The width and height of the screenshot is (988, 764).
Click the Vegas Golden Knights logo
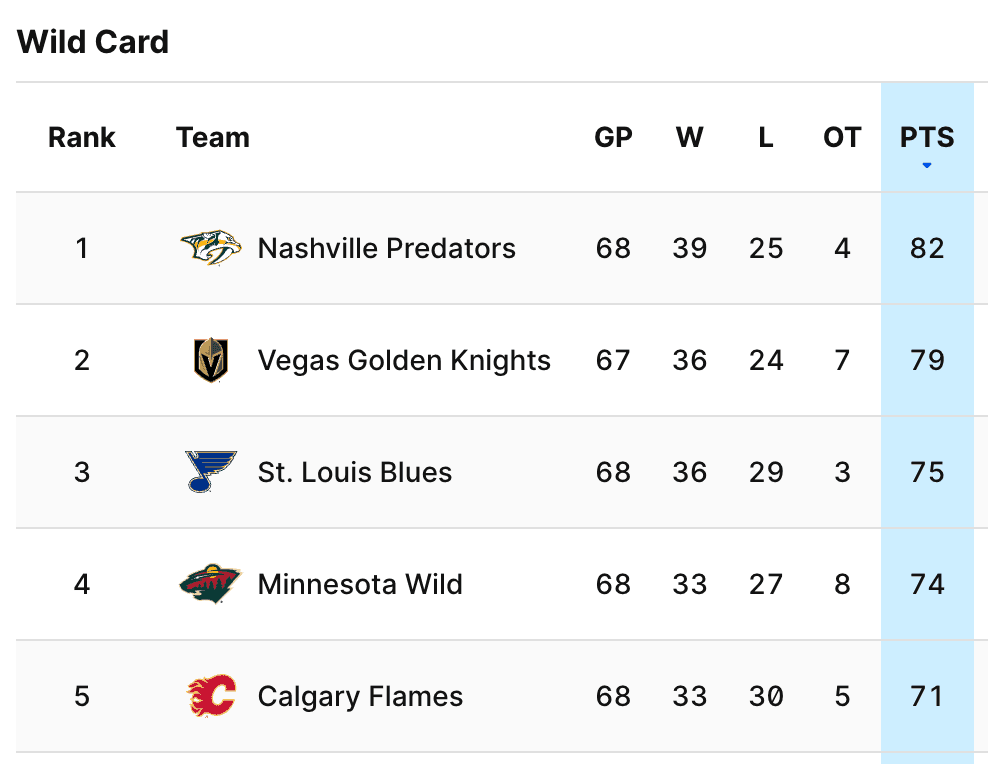pyautogui.click(x=211, y=360)
